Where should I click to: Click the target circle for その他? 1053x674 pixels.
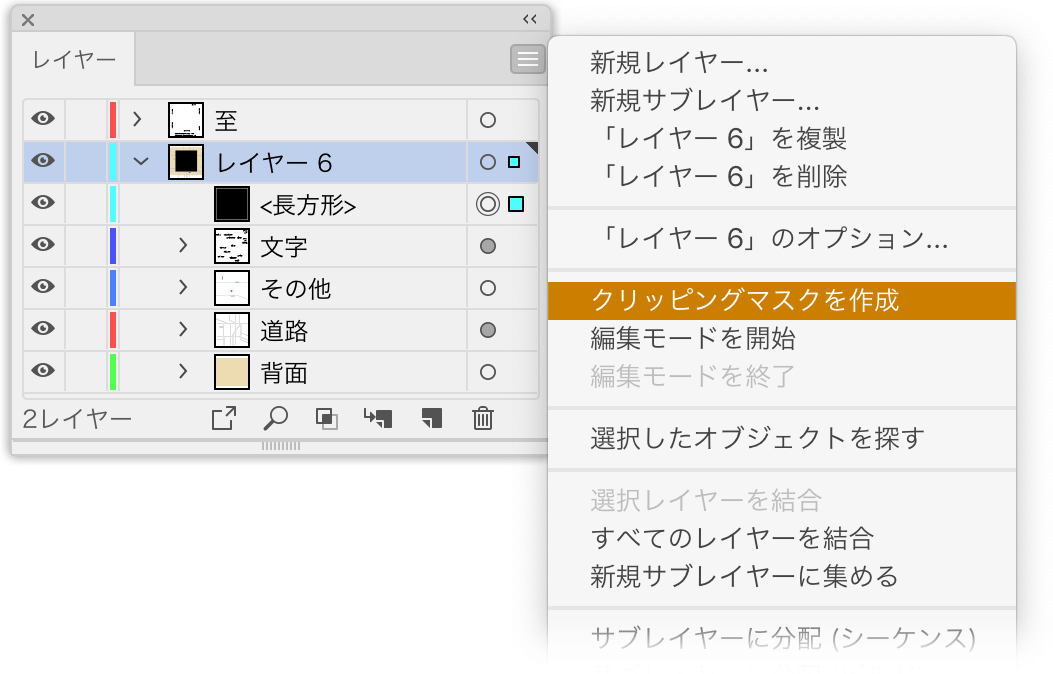488,288
